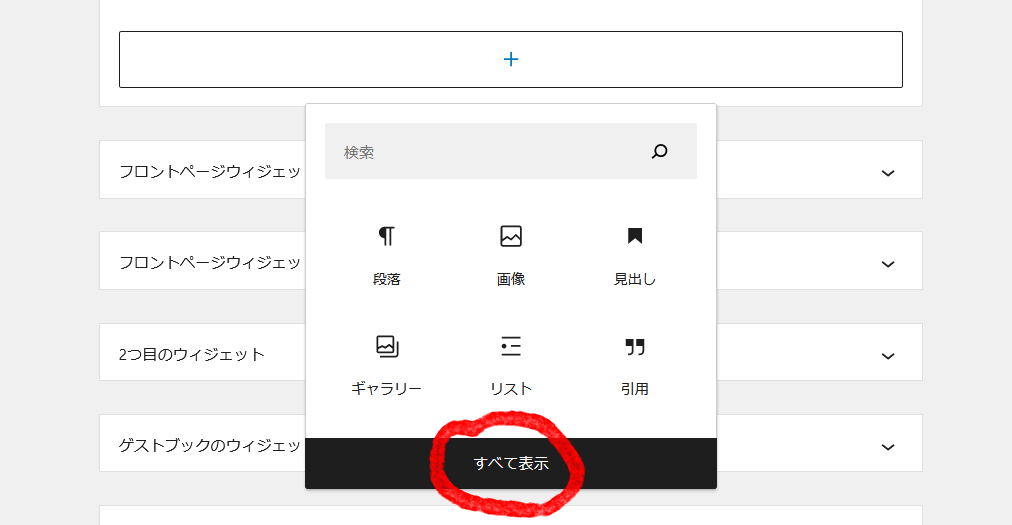Click the すべて表示 button
Image resolution: width=1012 pixels, height=525 pixels.
(511, 464)
